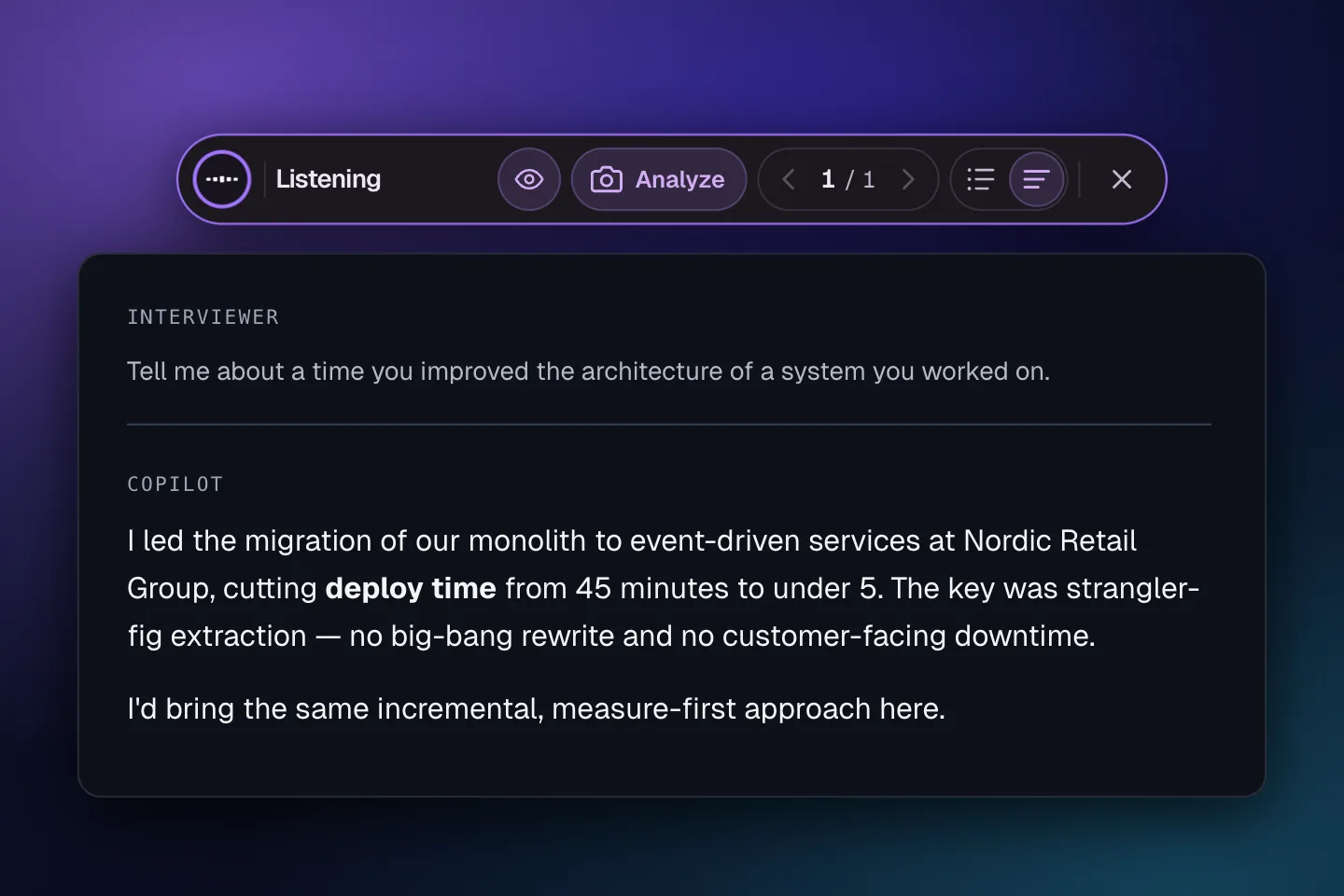Switch to bullet list view

click(981, 179)
